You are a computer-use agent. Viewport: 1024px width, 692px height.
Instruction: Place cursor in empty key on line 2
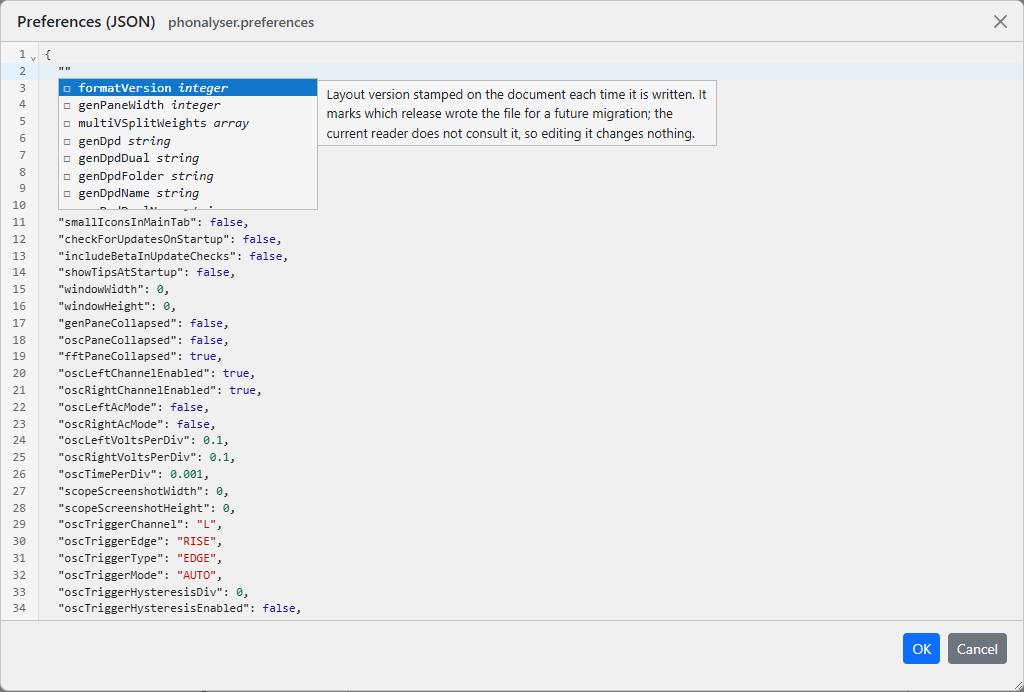coord(64,71)
